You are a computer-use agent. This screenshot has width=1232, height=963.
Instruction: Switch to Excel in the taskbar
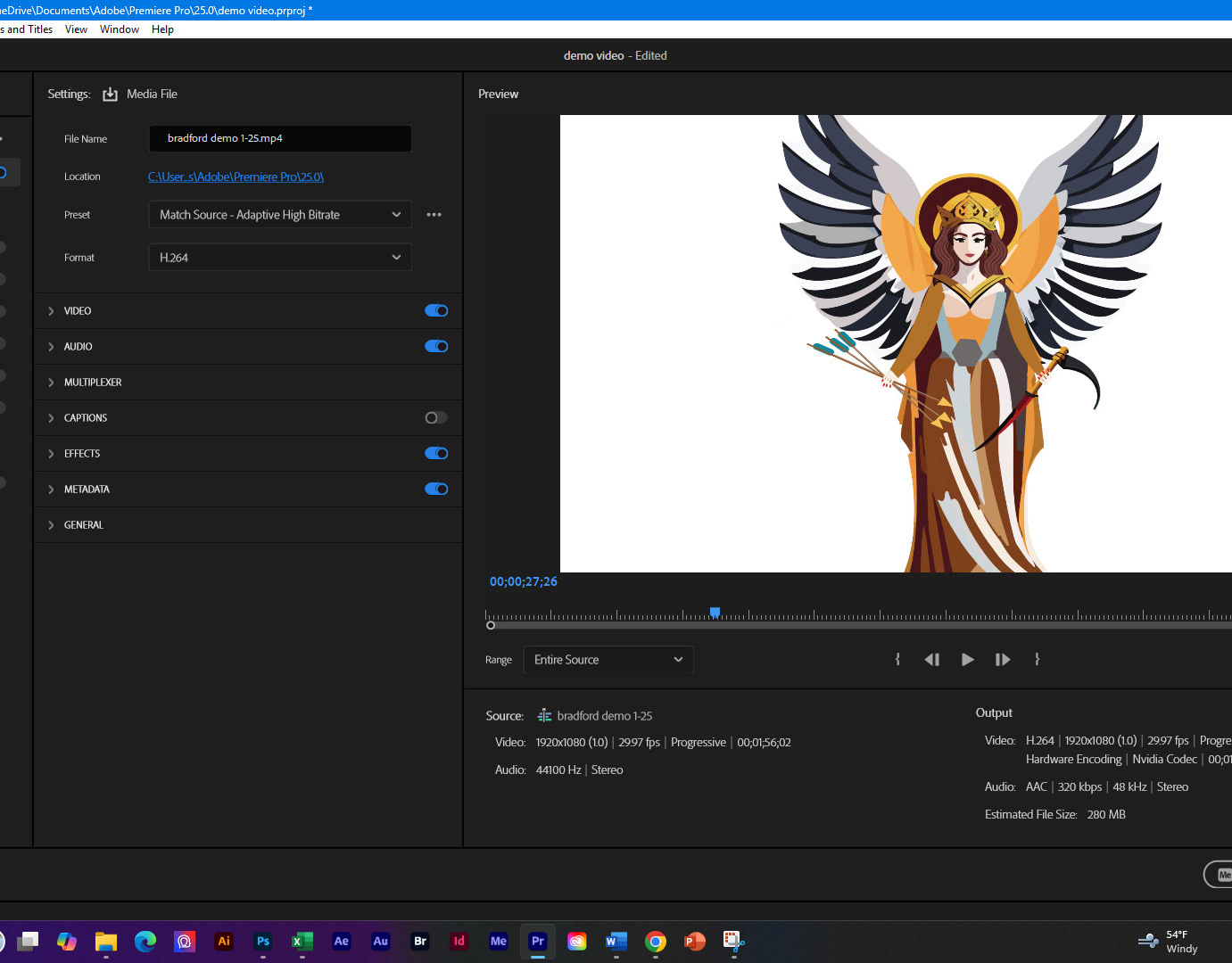pyautogui.click(x=302, y=942)
